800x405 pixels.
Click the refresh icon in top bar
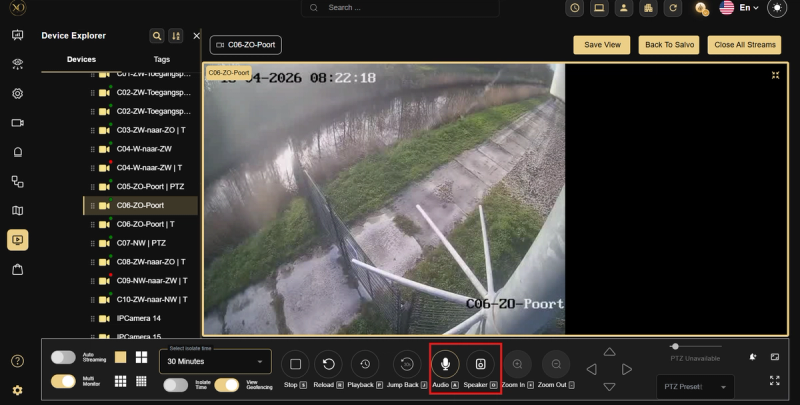tap(673, 8)
